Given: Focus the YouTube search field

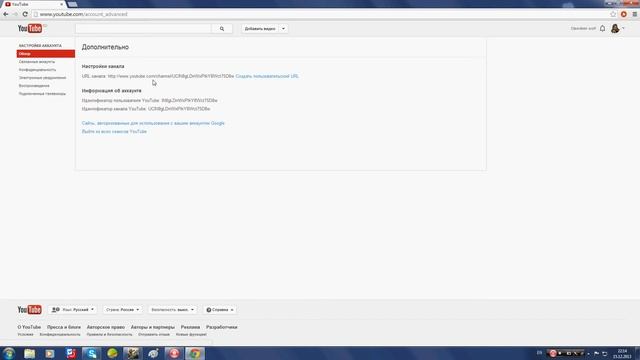Looking at the screenshot, I should click(143, 29).
